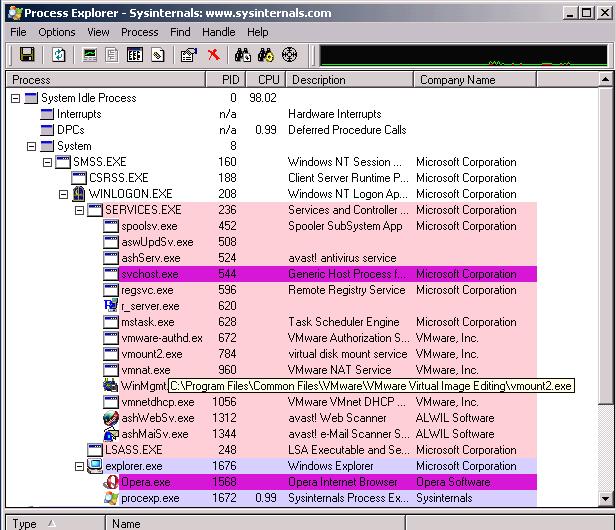Open the System Information graph icon
This screenshot has width=616, height=530.
point(90,55)
